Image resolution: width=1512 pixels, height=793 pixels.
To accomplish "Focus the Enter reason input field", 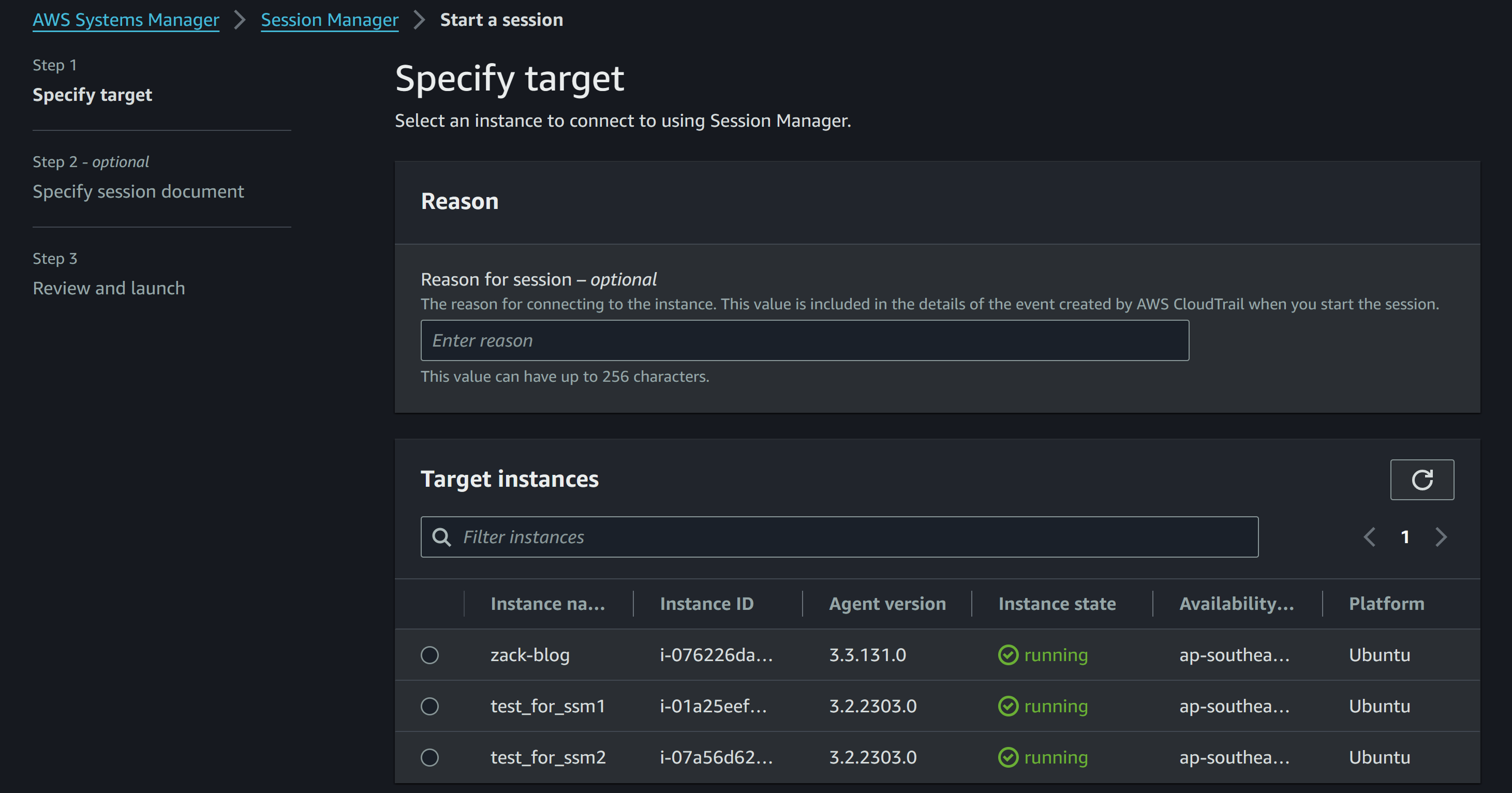I will (x=805, y=340).
